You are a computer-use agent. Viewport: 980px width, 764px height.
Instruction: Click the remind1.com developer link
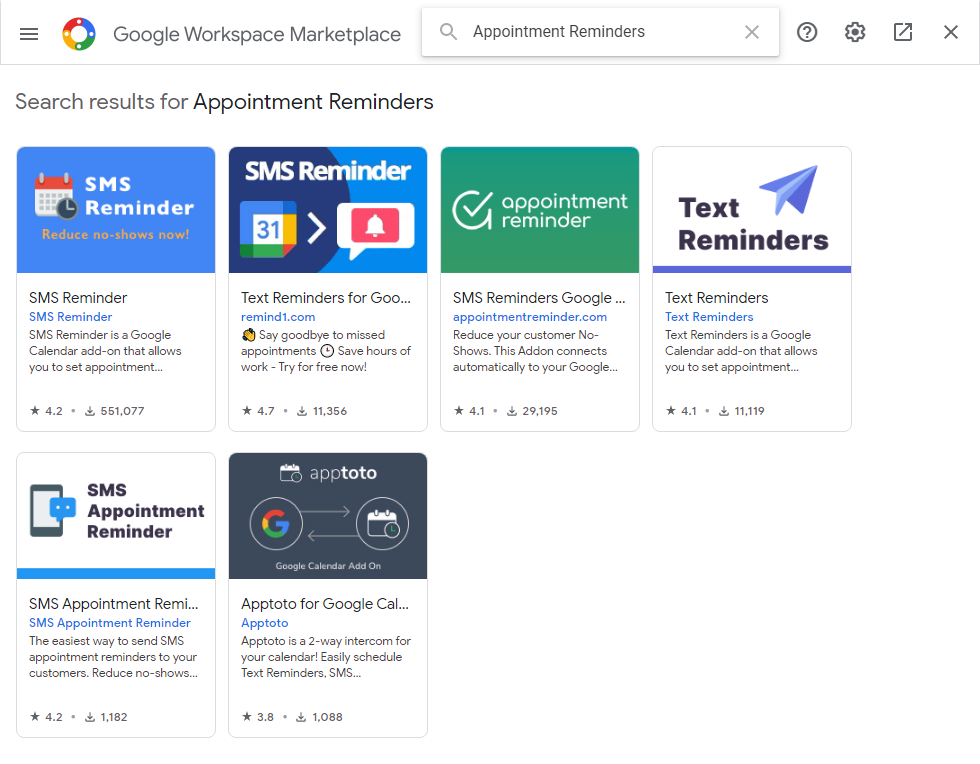click(278, 317)
